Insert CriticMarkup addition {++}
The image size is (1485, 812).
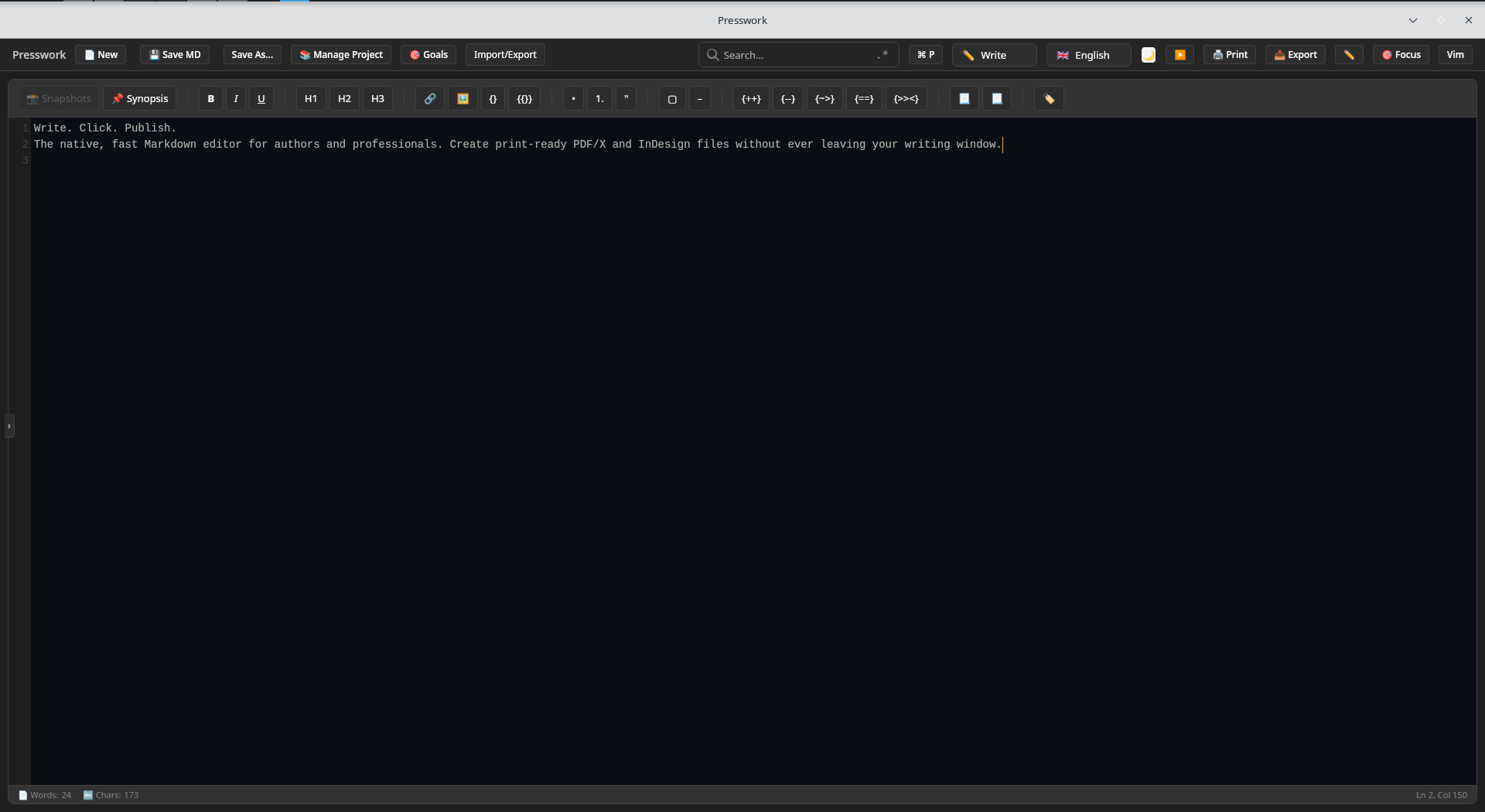[x=751, y=98]
